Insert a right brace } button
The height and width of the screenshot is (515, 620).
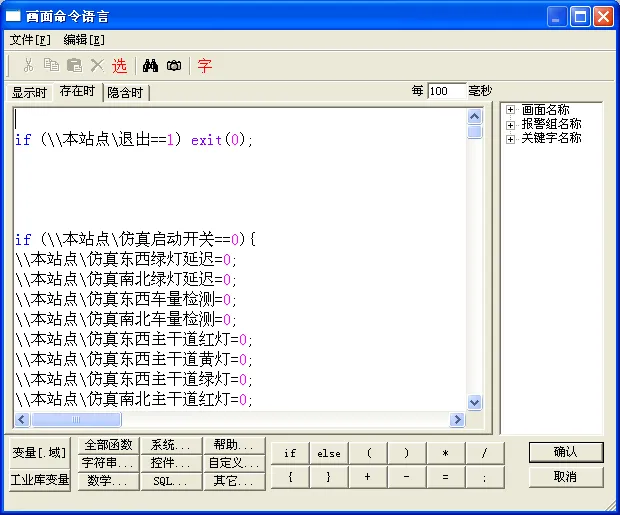[329, 477]
